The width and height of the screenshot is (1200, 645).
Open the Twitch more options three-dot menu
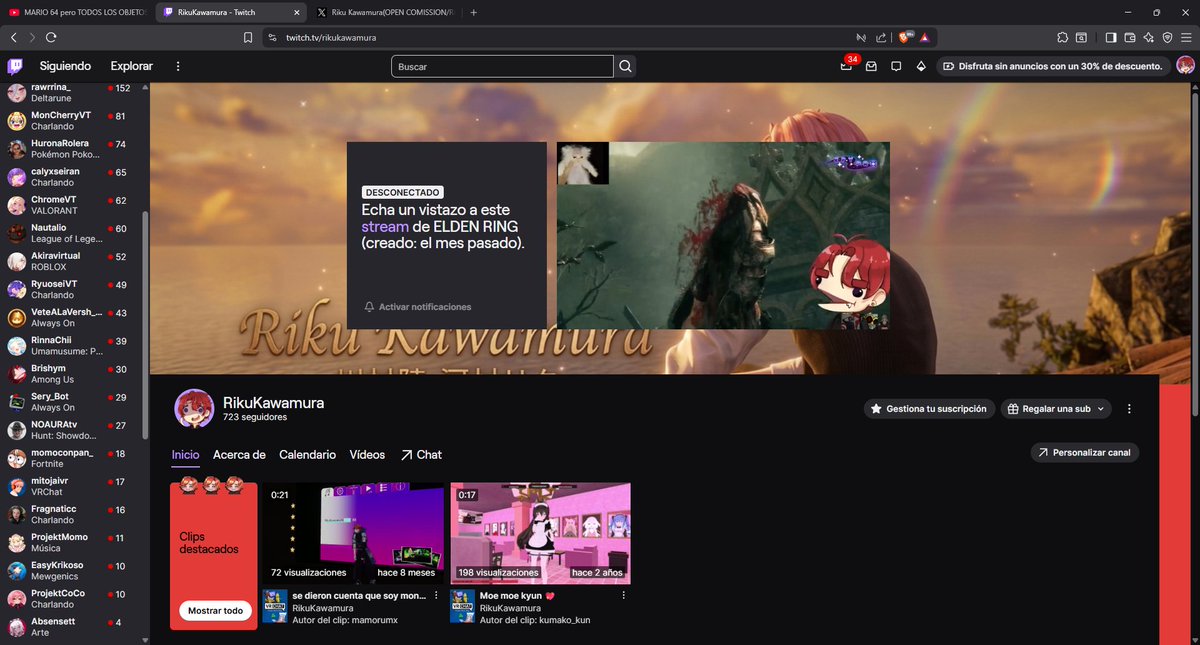click(178, 66)
